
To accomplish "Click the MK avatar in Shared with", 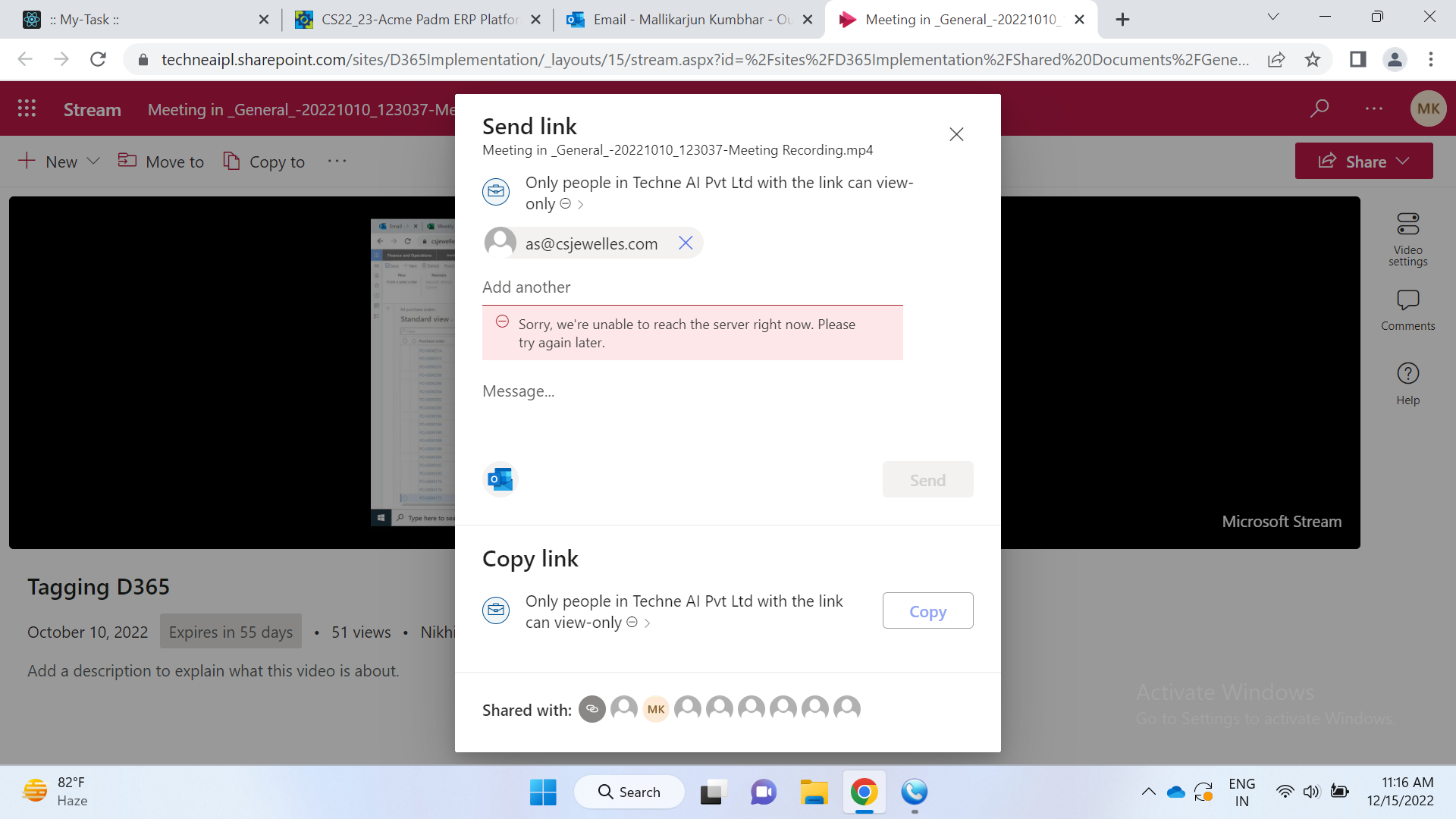I will [x=656, y=709].
